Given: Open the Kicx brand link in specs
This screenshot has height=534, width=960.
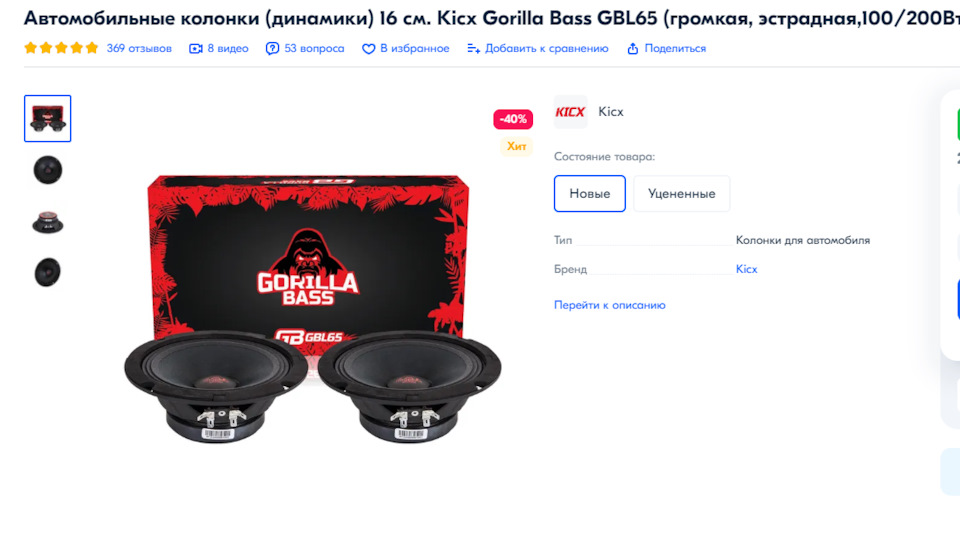Looking at the screenshot, I should (746, 269).
